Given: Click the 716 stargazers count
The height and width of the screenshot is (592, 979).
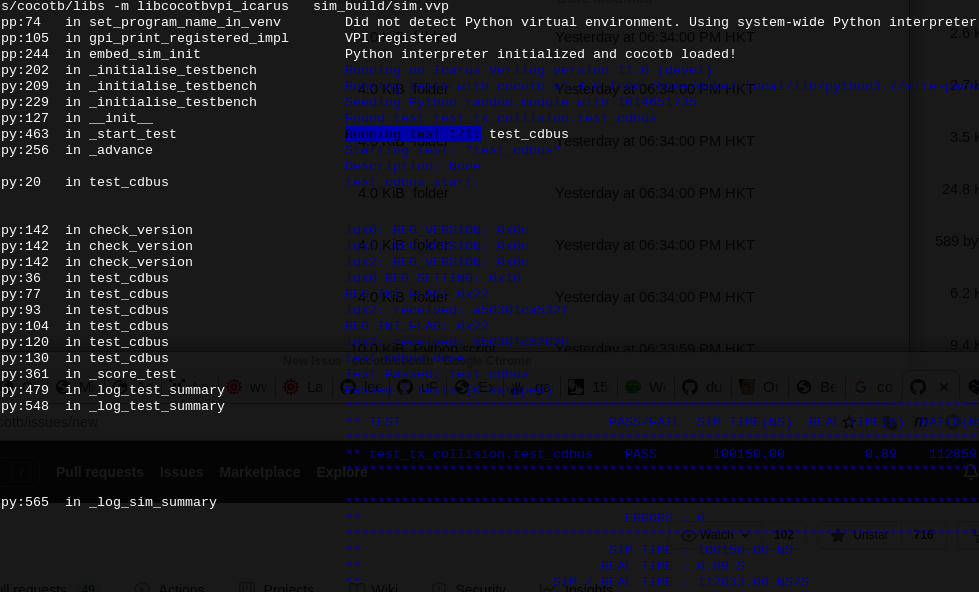Looking at the screenshot, I should pos(923,535).
